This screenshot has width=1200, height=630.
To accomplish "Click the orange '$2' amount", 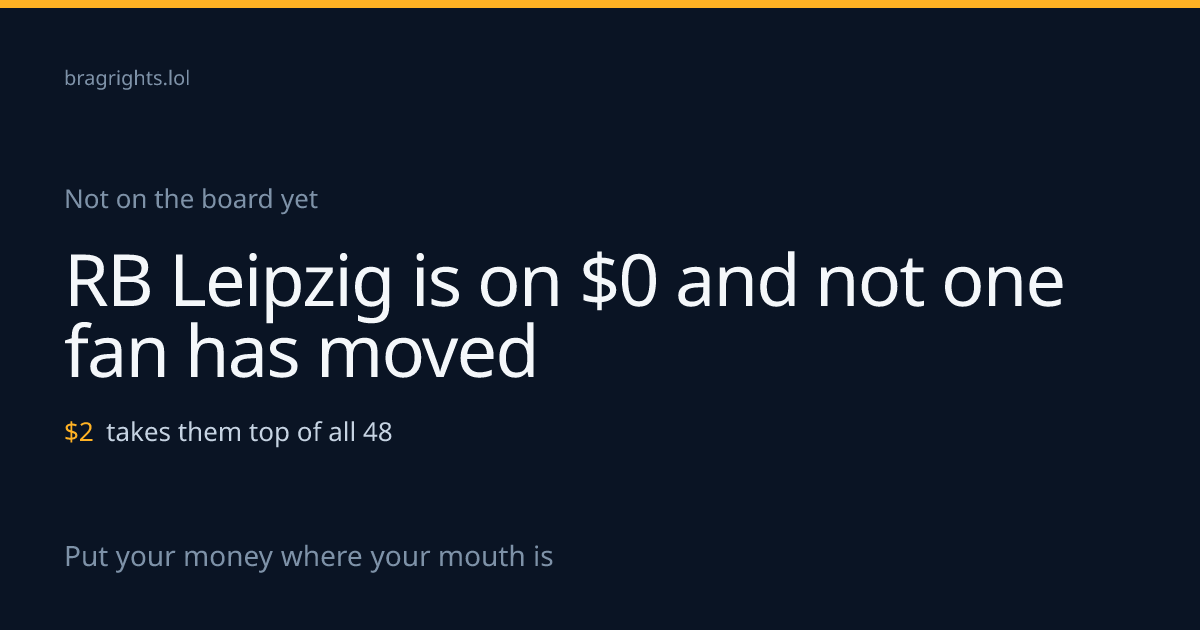I will [79, 432].
